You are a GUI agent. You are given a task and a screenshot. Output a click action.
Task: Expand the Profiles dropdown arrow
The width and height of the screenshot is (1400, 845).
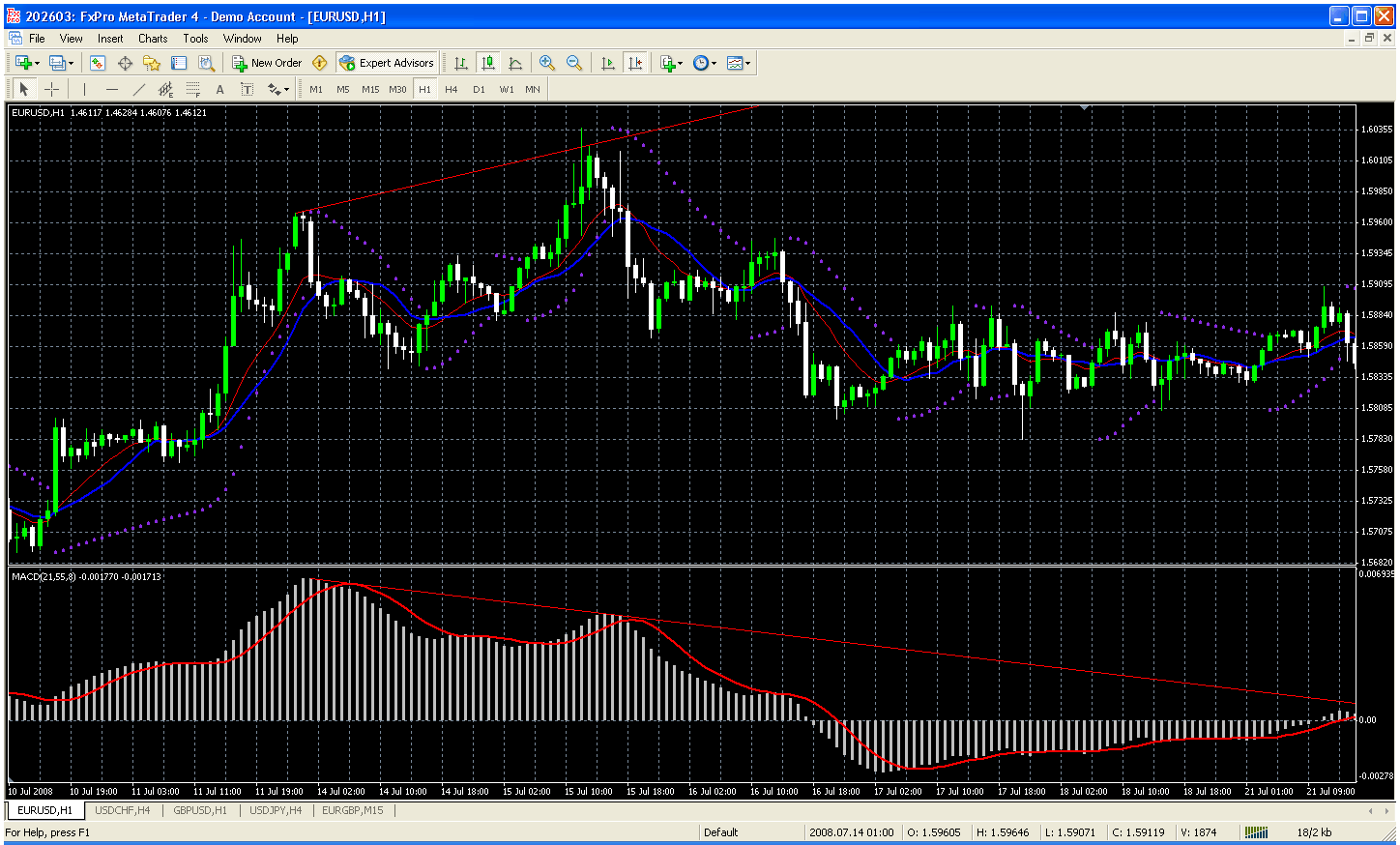[x=72, y=63]
